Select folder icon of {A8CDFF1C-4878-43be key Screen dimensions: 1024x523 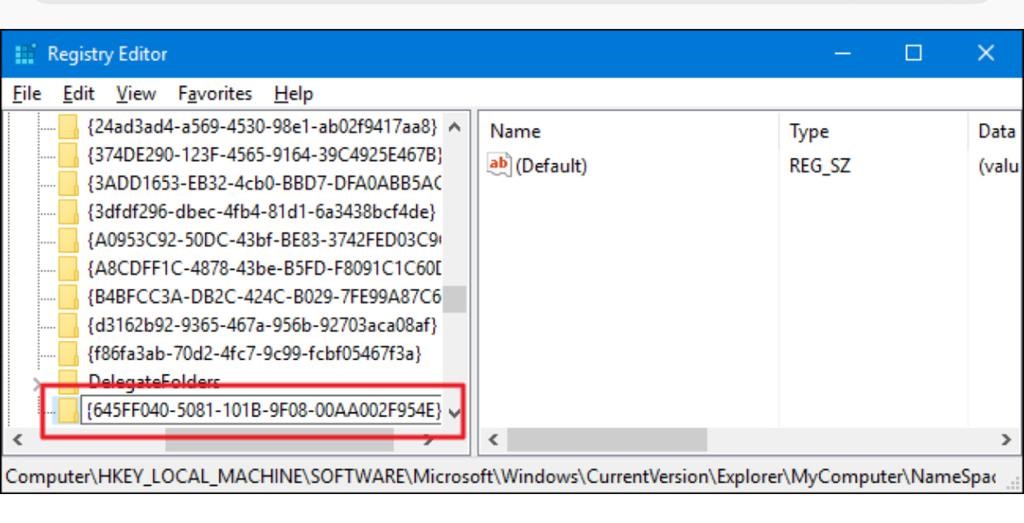68,268
